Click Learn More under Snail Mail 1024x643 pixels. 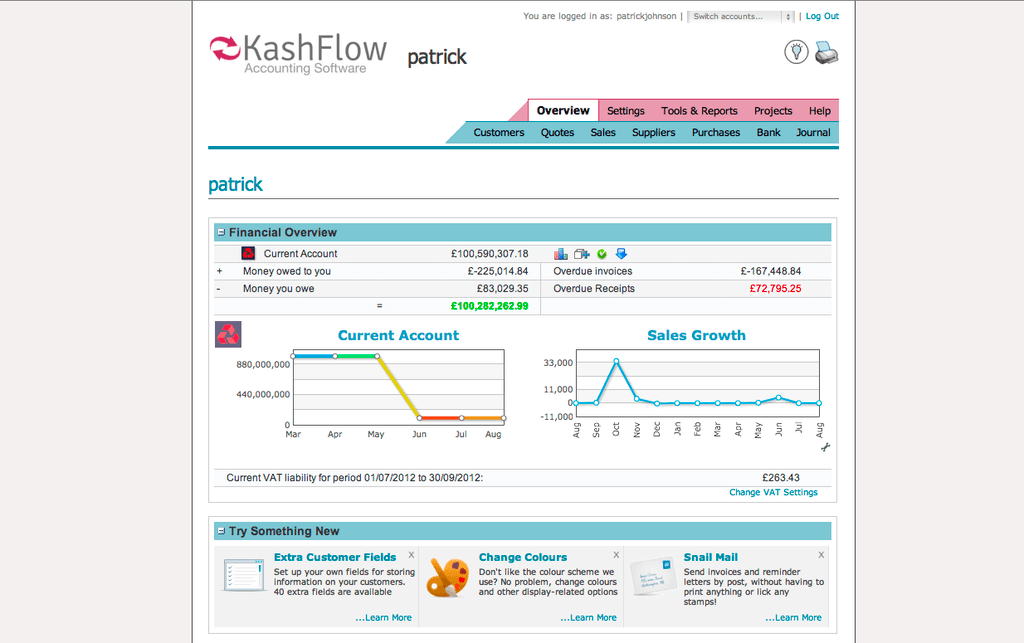coord(794,618)
